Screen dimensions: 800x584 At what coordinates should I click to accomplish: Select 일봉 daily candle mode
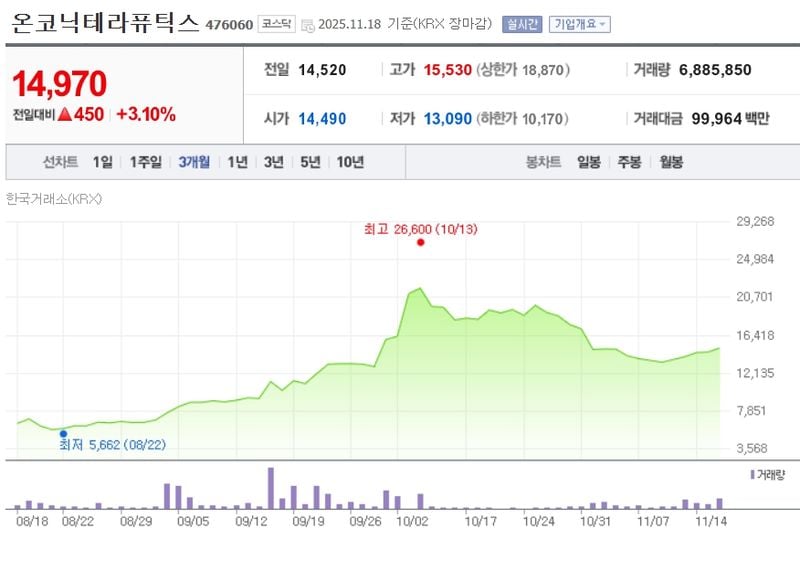point(591,162)
